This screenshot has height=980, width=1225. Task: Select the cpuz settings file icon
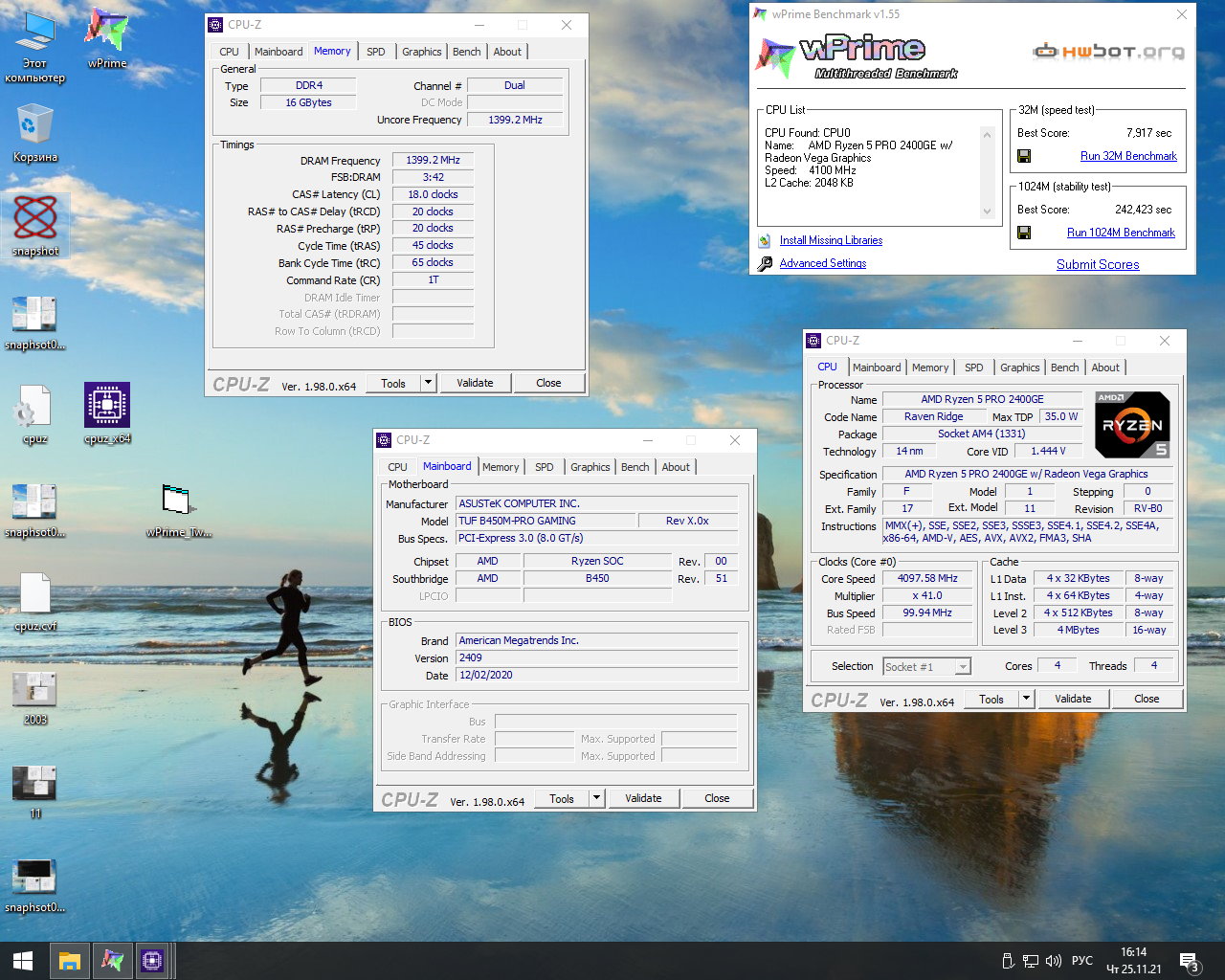point(35,415)
